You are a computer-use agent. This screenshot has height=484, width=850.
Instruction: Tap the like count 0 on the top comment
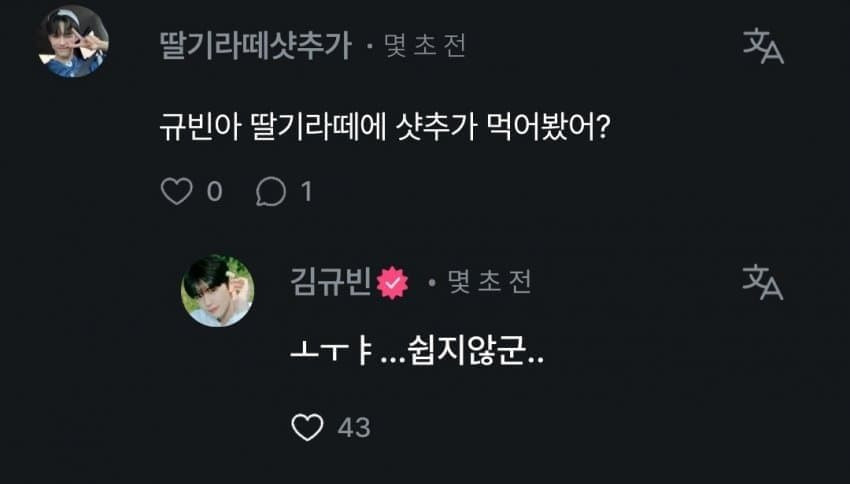click(215, 192)
